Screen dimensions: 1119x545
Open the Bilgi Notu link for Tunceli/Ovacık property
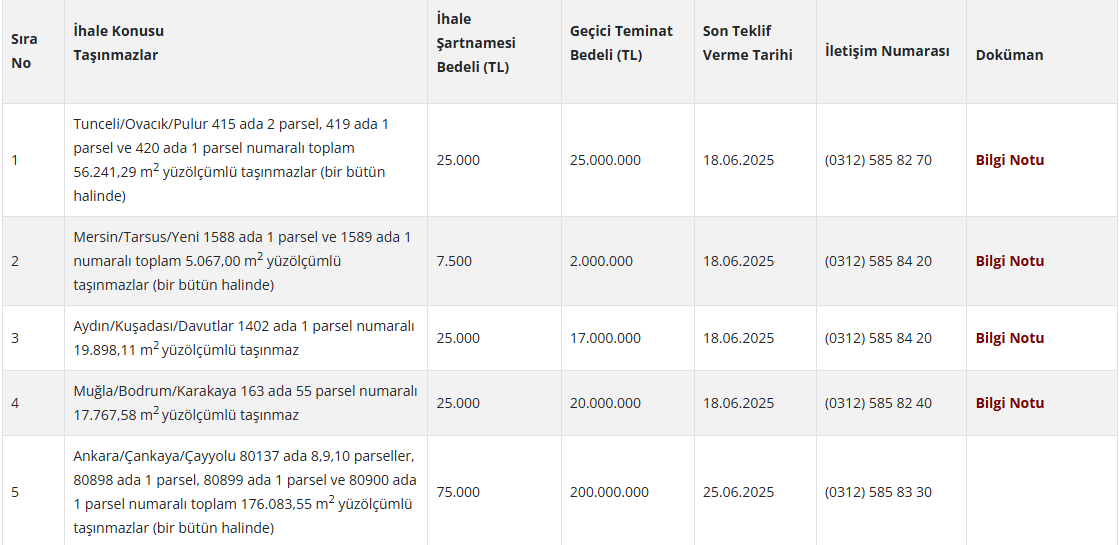point(1009,160)
